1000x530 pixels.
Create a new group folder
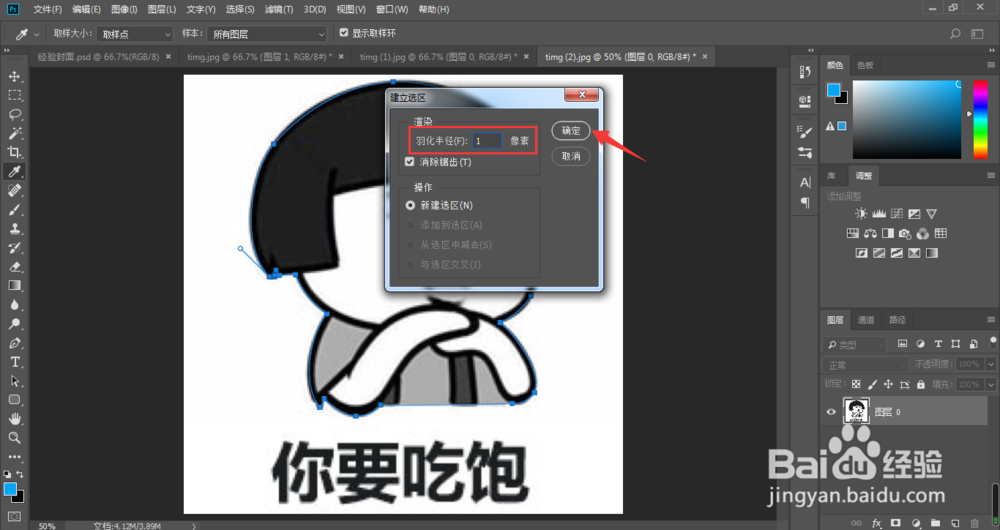coord(935,523)
